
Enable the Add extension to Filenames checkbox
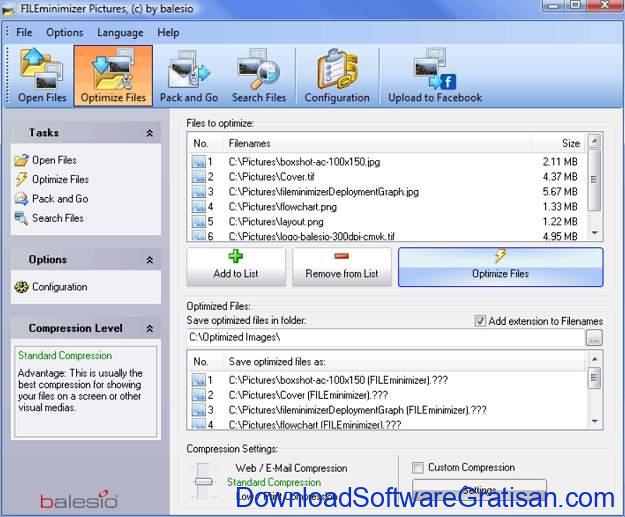coord(480,321)
